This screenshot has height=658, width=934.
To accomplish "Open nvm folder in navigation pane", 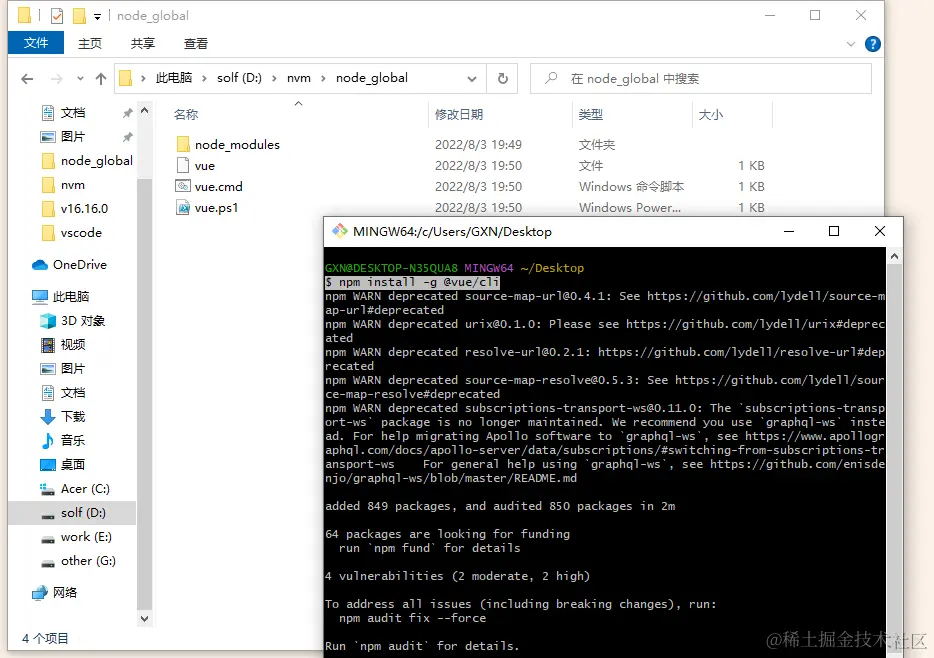I will (73, 185).
